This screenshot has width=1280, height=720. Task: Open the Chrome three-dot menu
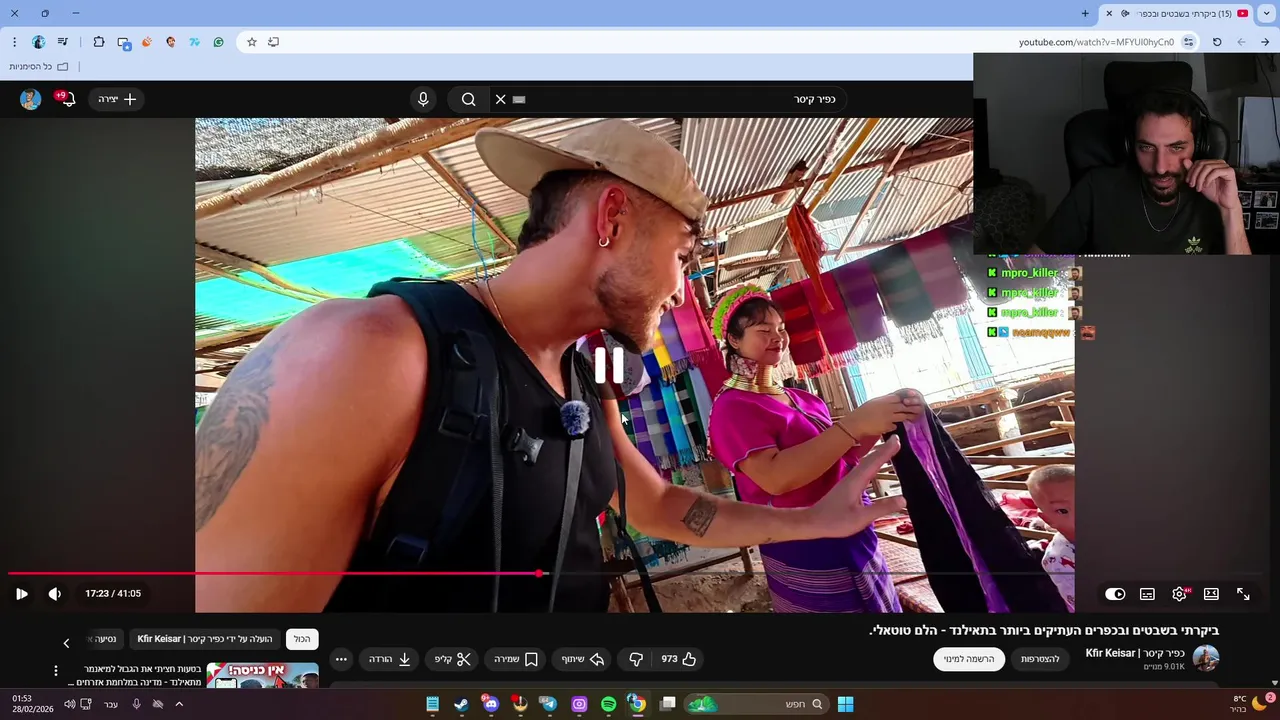tap(14, 42)
